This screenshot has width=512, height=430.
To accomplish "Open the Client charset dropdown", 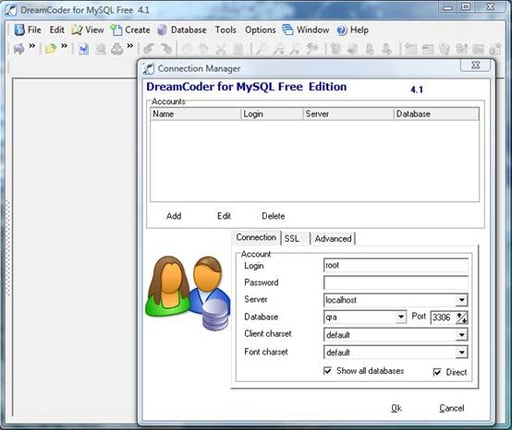I will click(461, 334).
